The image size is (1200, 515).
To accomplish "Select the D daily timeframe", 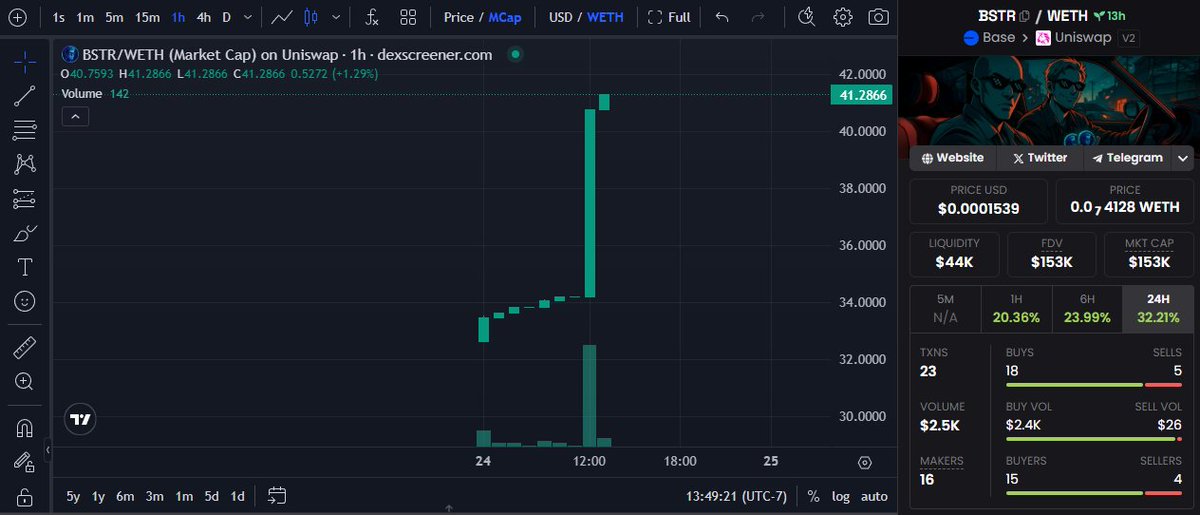I will pos(227,17).
